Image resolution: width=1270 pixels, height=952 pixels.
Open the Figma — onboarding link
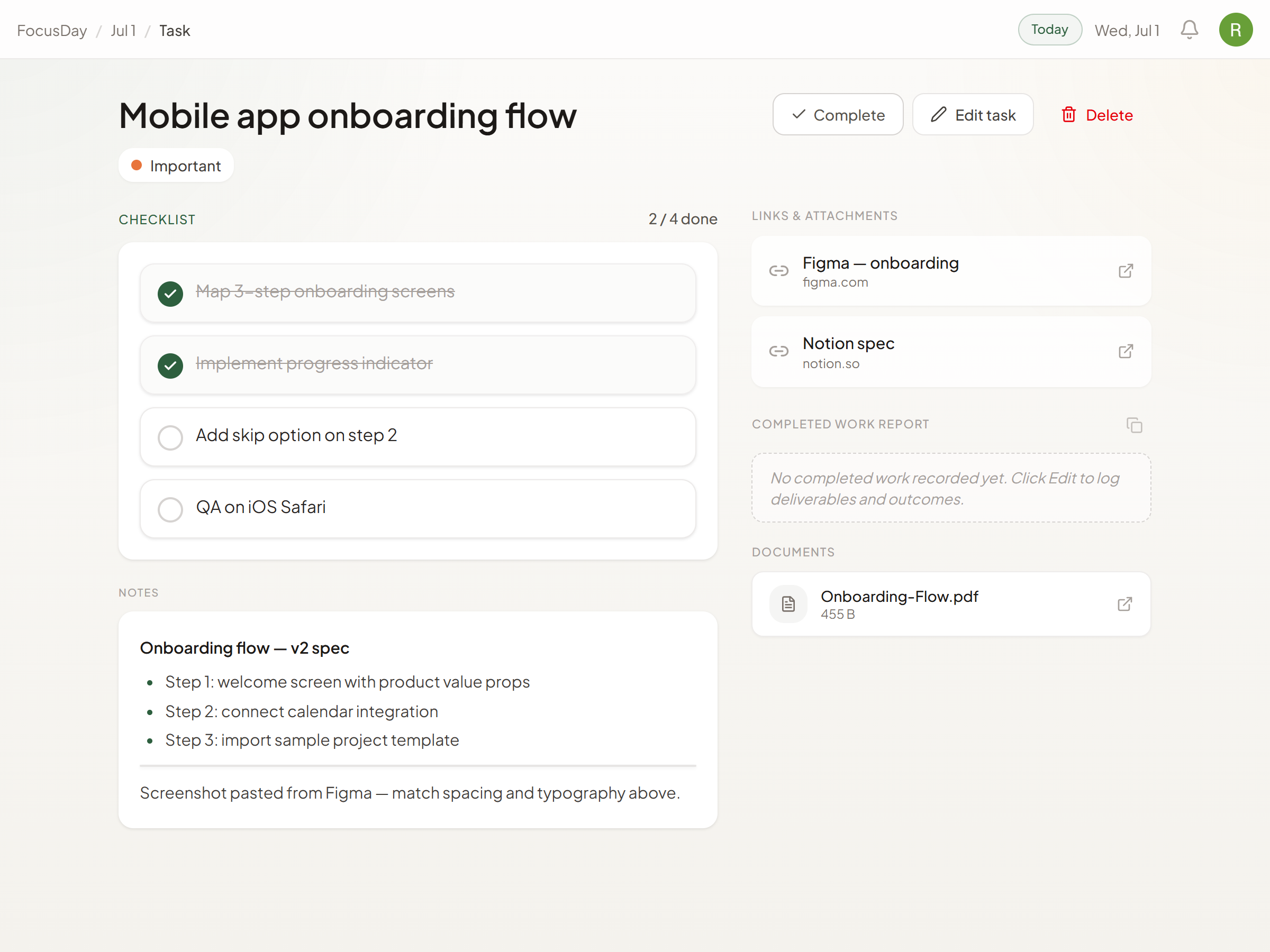pos(951,271)
